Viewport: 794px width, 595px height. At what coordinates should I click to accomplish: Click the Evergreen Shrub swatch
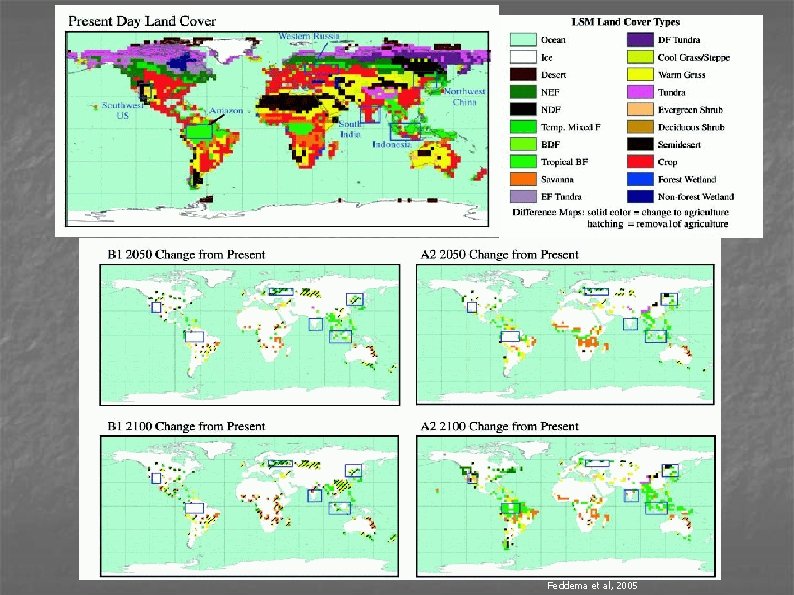pos(640,109)
